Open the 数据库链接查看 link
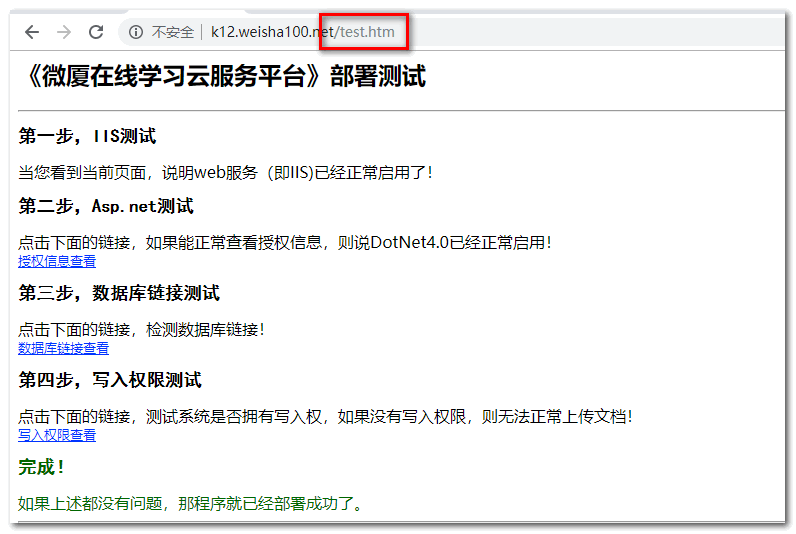The width and height of the screenshot is (796, 534). coord(63,348)
